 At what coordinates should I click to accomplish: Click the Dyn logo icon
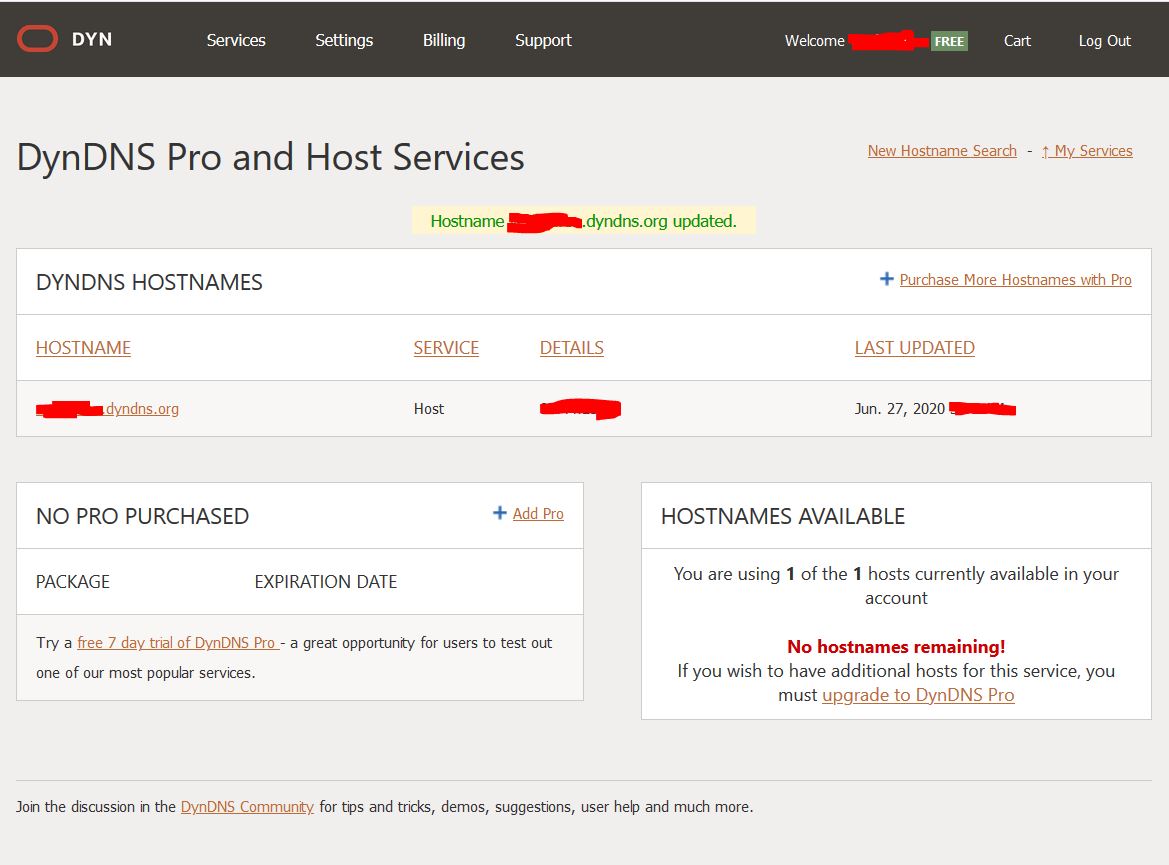point(37,39)
